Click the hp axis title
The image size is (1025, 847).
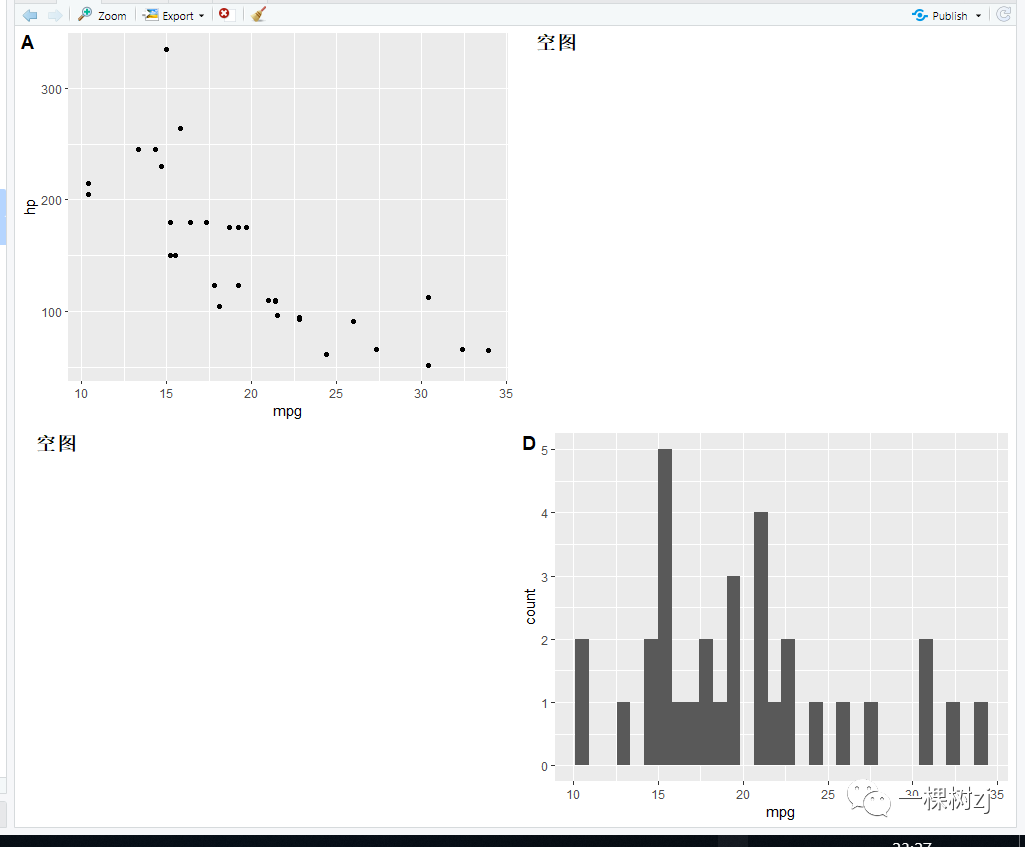click(x=29, y=207)
